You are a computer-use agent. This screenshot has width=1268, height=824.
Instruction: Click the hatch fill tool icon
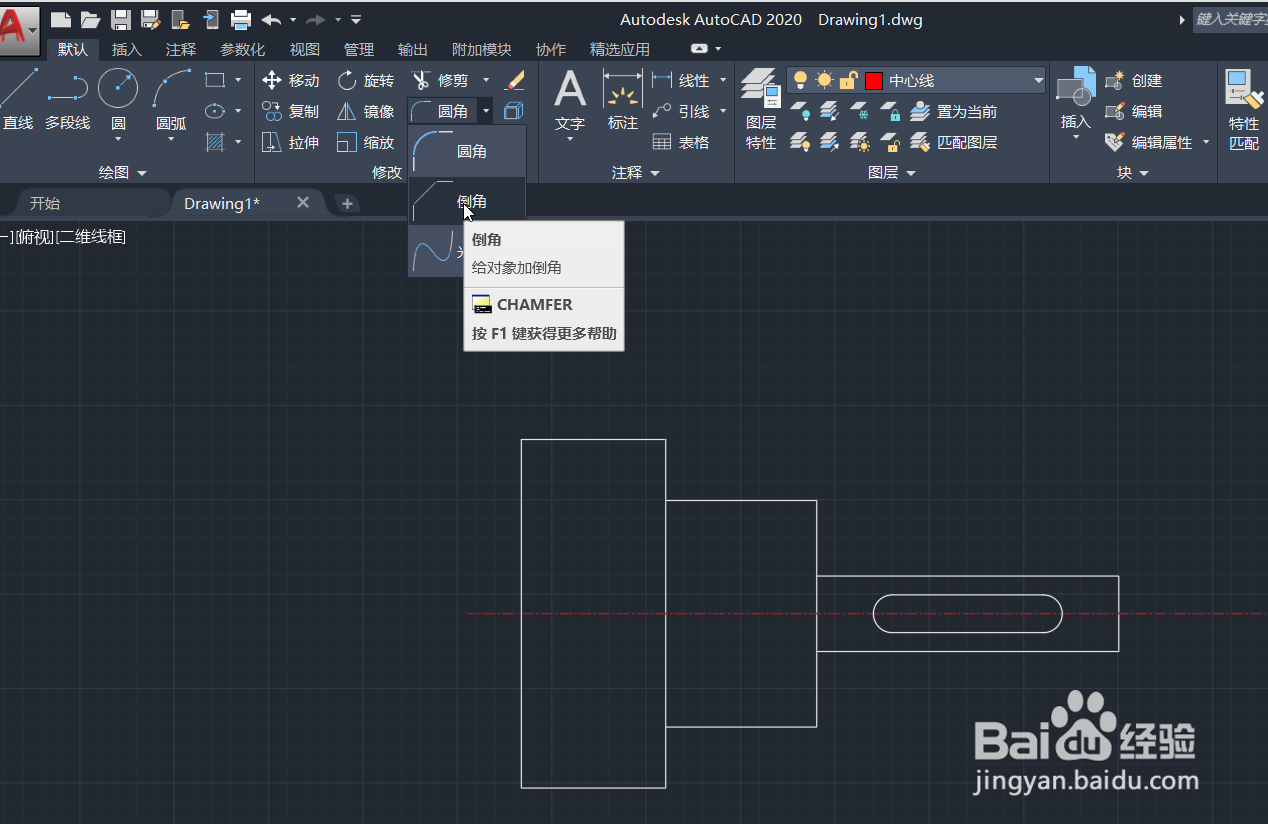(215, 142)
